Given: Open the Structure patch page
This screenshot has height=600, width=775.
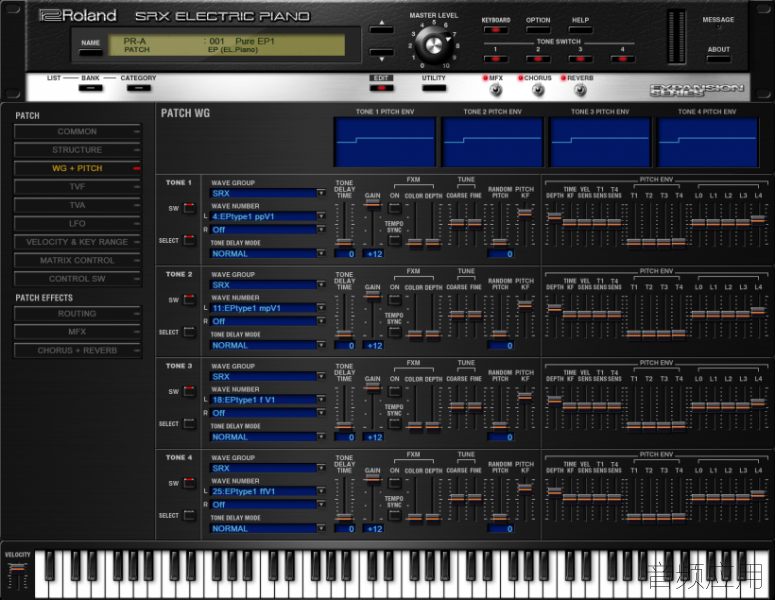Looking at the screenshot, I should 78,150.
